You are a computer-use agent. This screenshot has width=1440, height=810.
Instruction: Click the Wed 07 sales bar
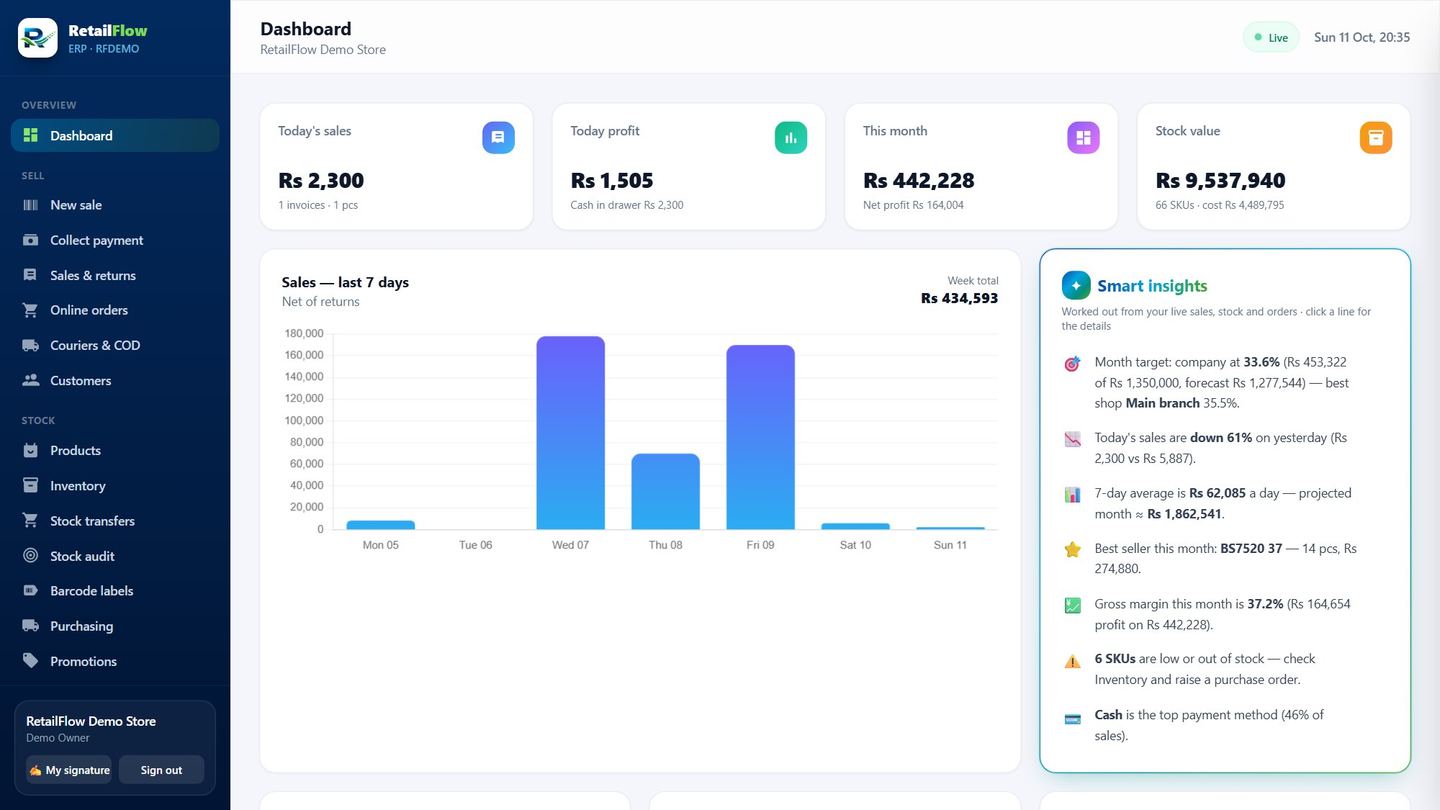coord(570,433)
